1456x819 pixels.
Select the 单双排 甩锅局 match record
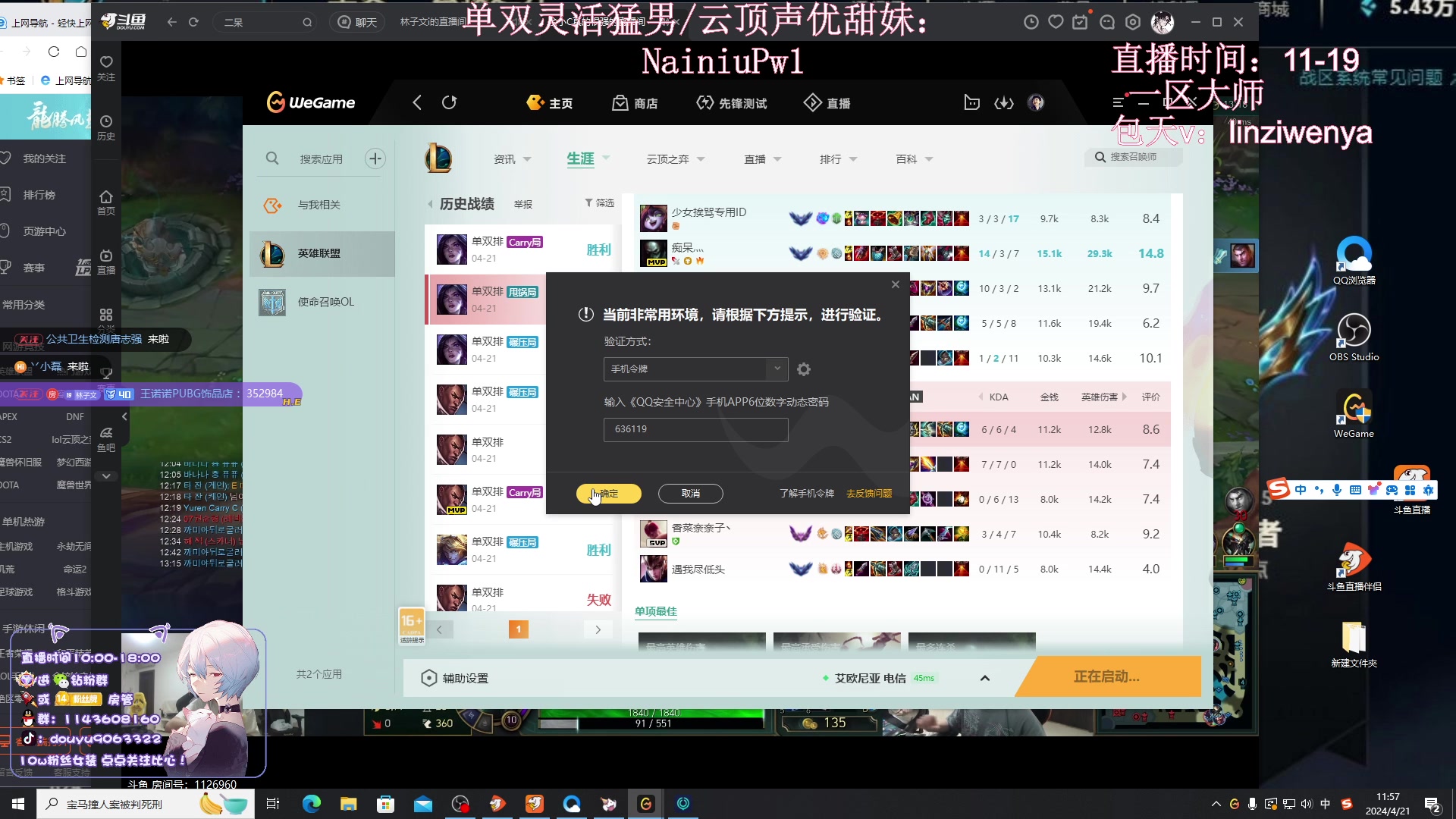pos(485,300)
